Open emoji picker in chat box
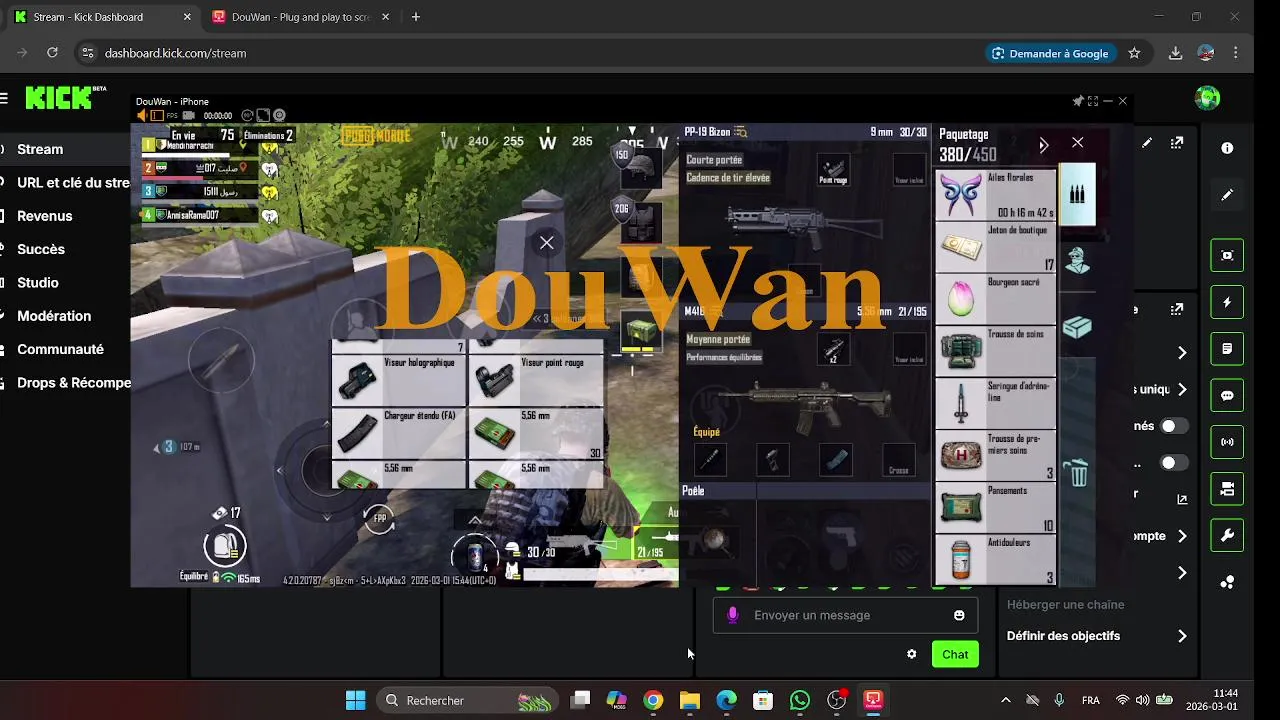This screenshot has height=720, width=1280. 959,615
